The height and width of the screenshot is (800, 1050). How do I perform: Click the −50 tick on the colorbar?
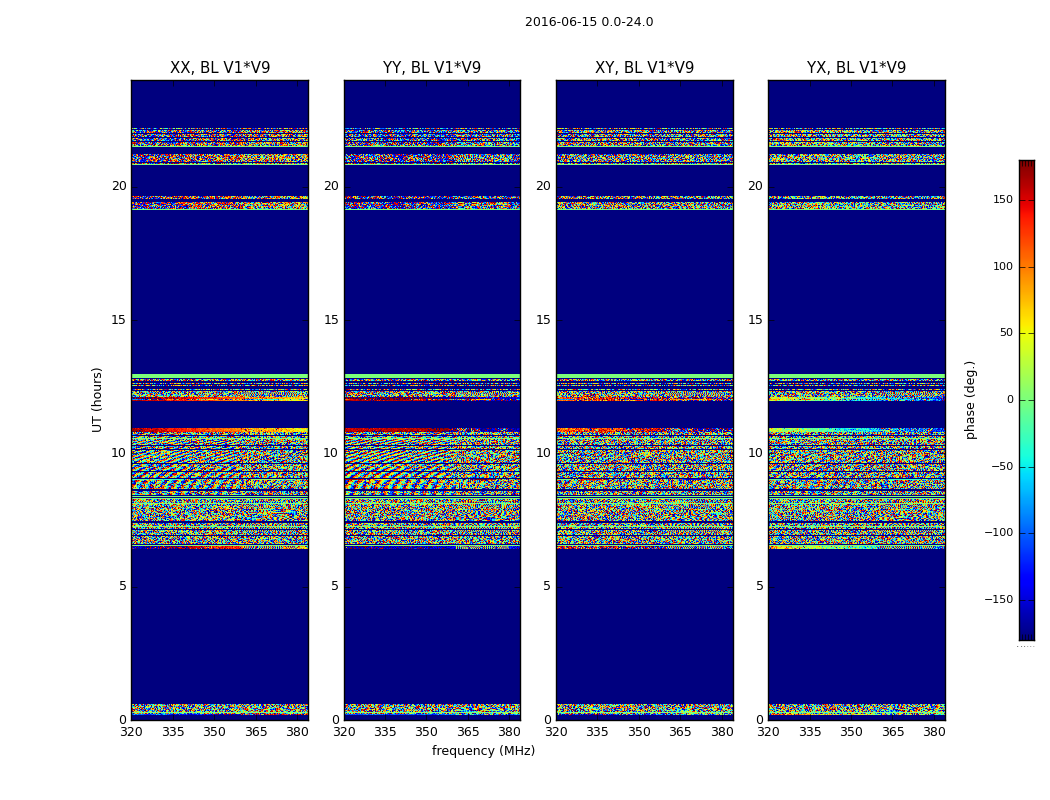(x=1002, y=466)
